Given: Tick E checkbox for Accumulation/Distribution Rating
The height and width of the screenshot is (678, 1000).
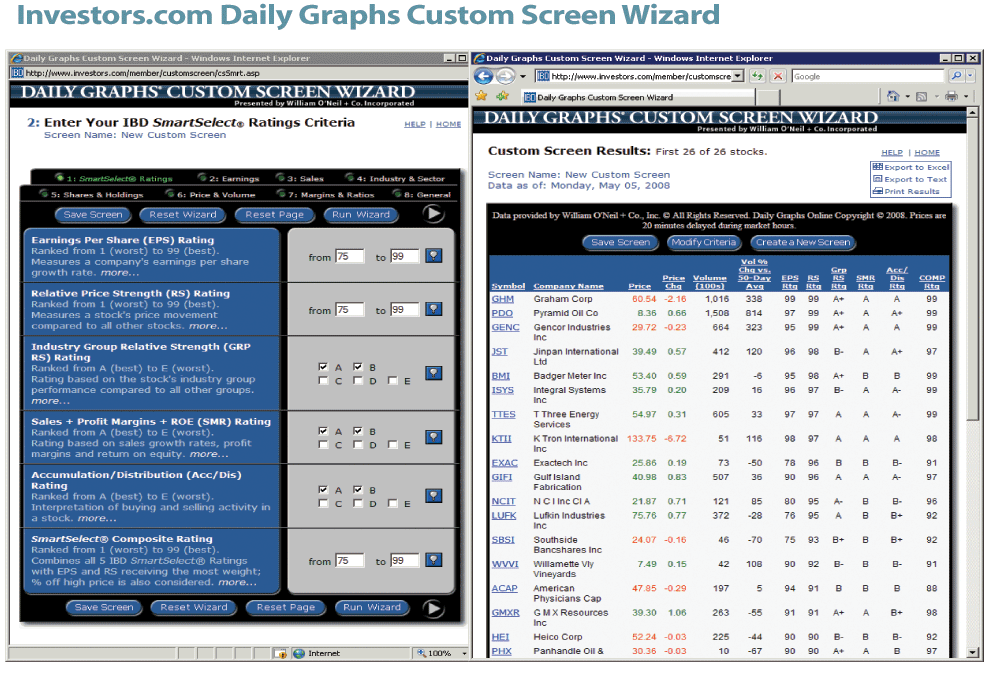Looking at the screenshot, I should pyautogui.click(x=393, y=504).
